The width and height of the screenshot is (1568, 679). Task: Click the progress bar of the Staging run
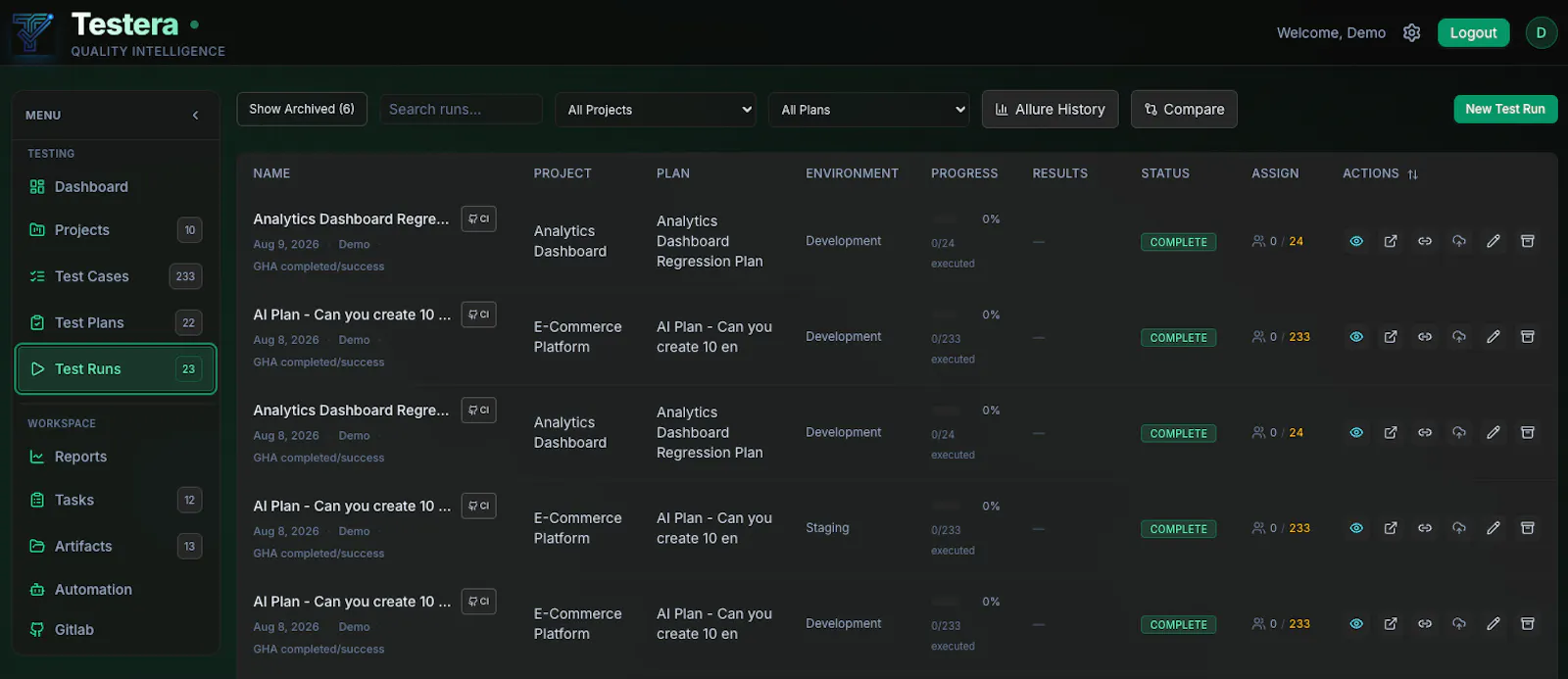point(947,507)
